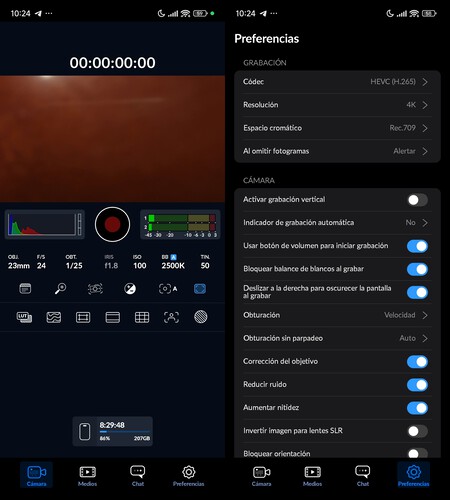Tap Wi-Fi icon in right status bar
This screenshot has width=450, height=500.
point(414,13)
